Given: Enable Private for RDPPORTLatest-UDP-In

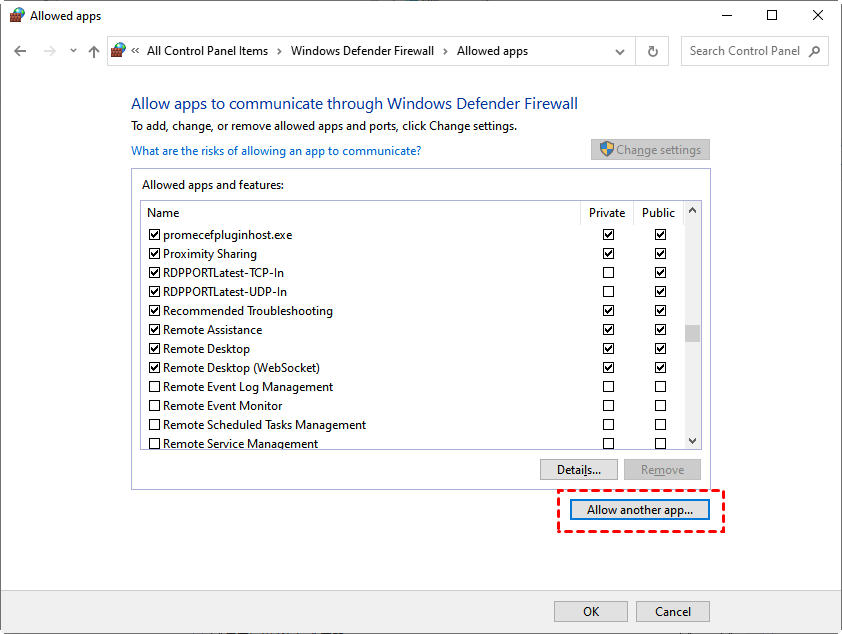Looking at the screenshot, I should [x=608, y=292].
